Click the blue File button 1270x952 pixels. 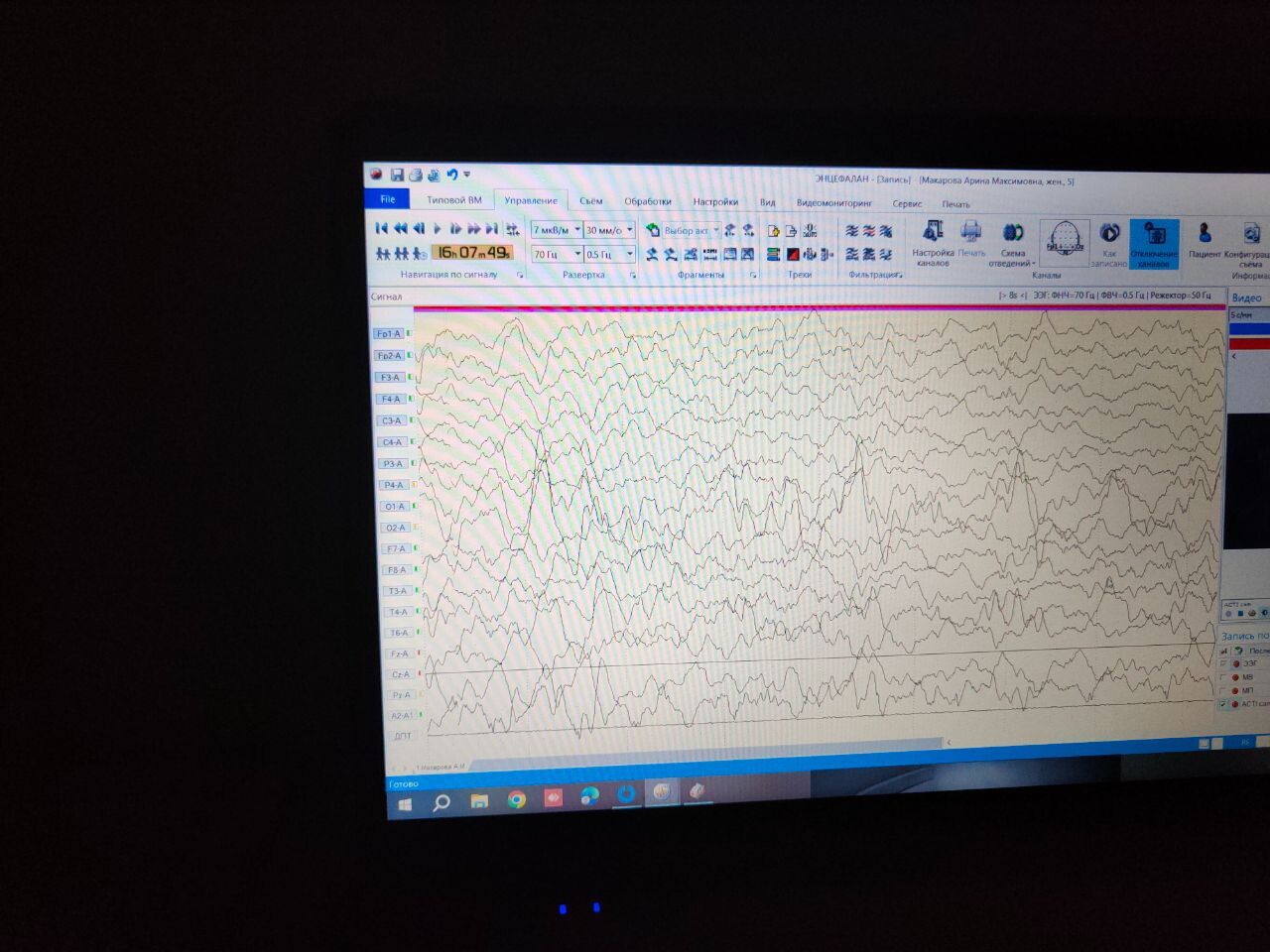tap(388, 199)
